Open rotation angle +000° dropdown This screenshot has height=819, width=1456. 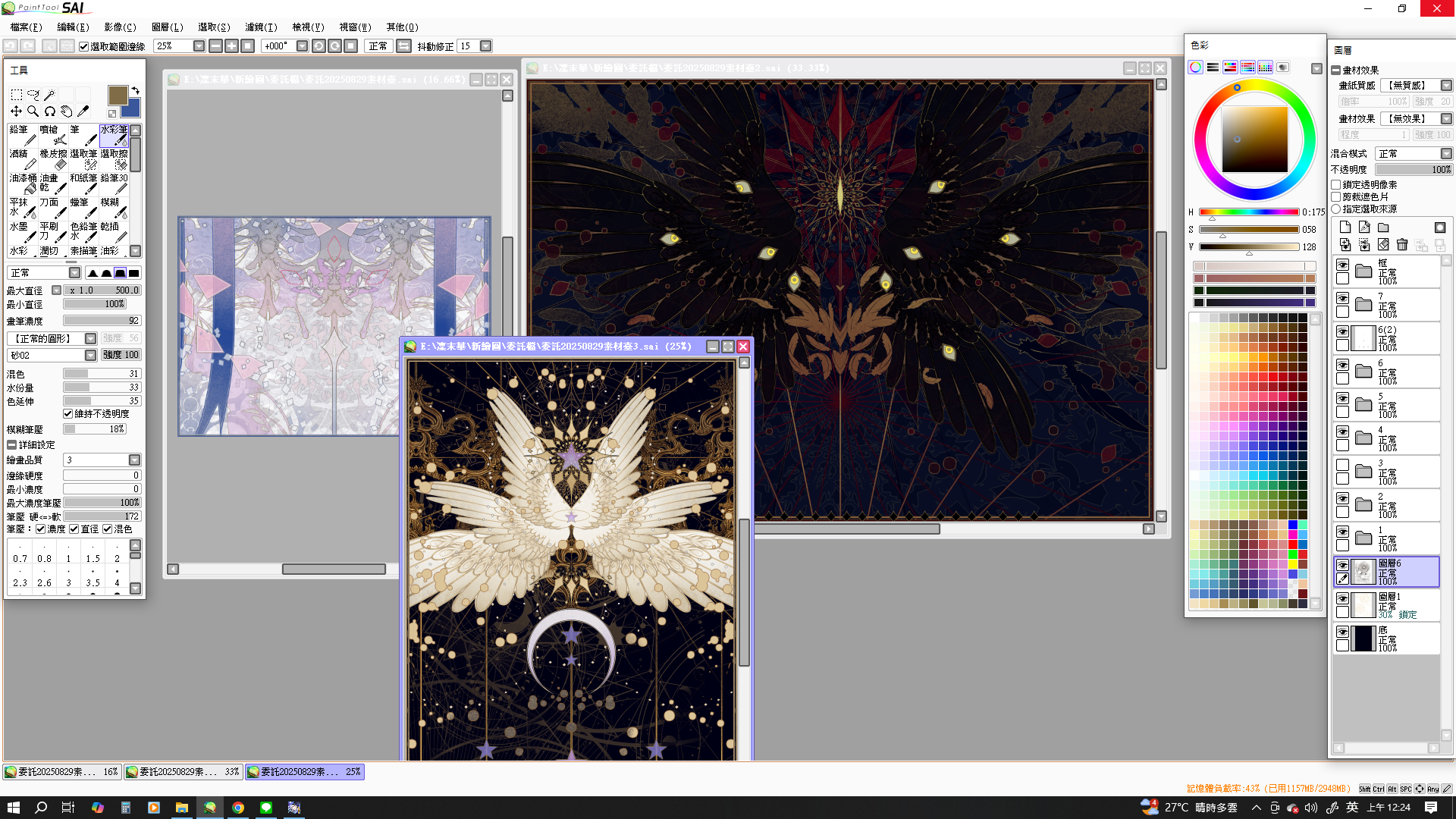pyautogui.click(x=302, y=46)
